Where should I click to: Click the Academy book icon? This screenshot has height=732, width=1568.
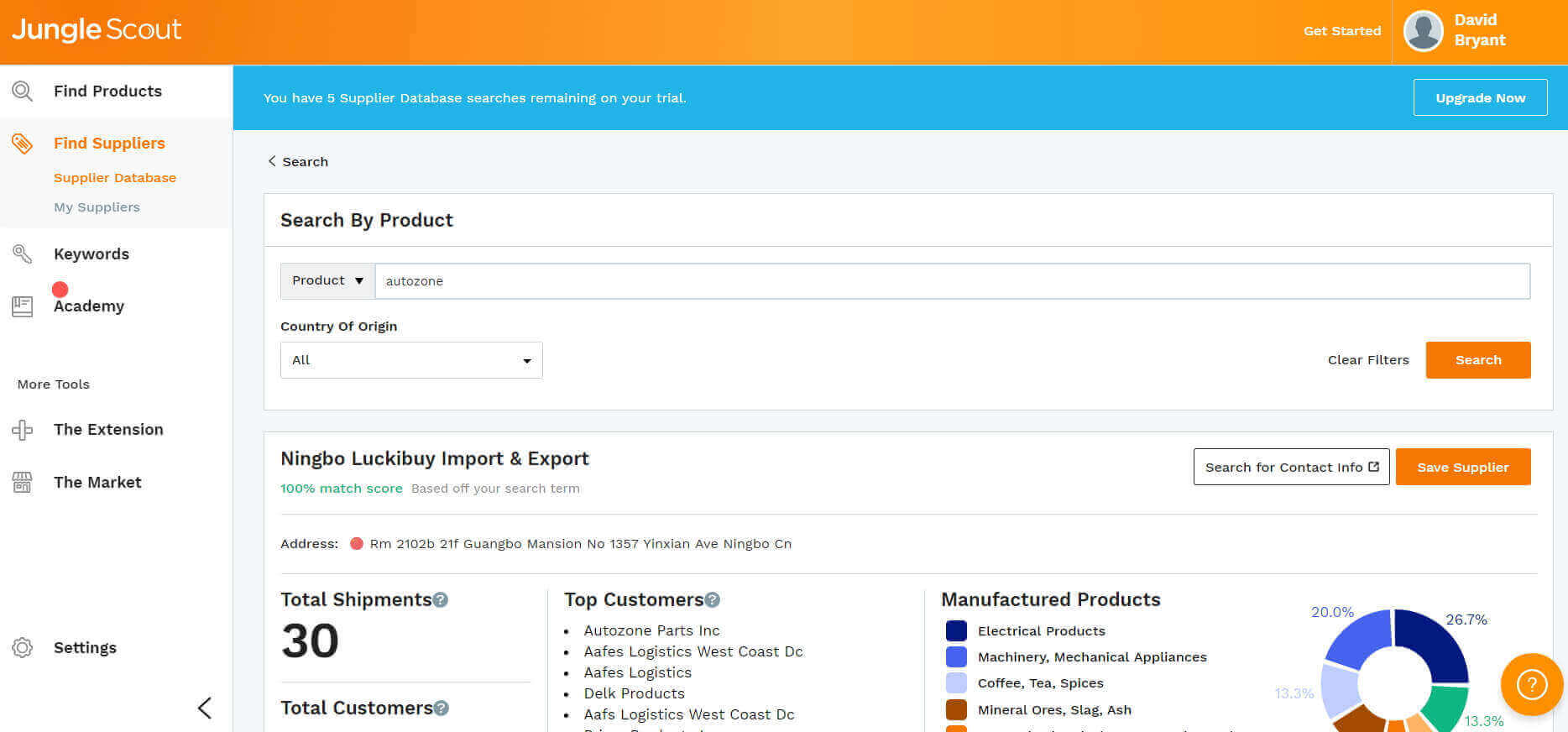23,306
